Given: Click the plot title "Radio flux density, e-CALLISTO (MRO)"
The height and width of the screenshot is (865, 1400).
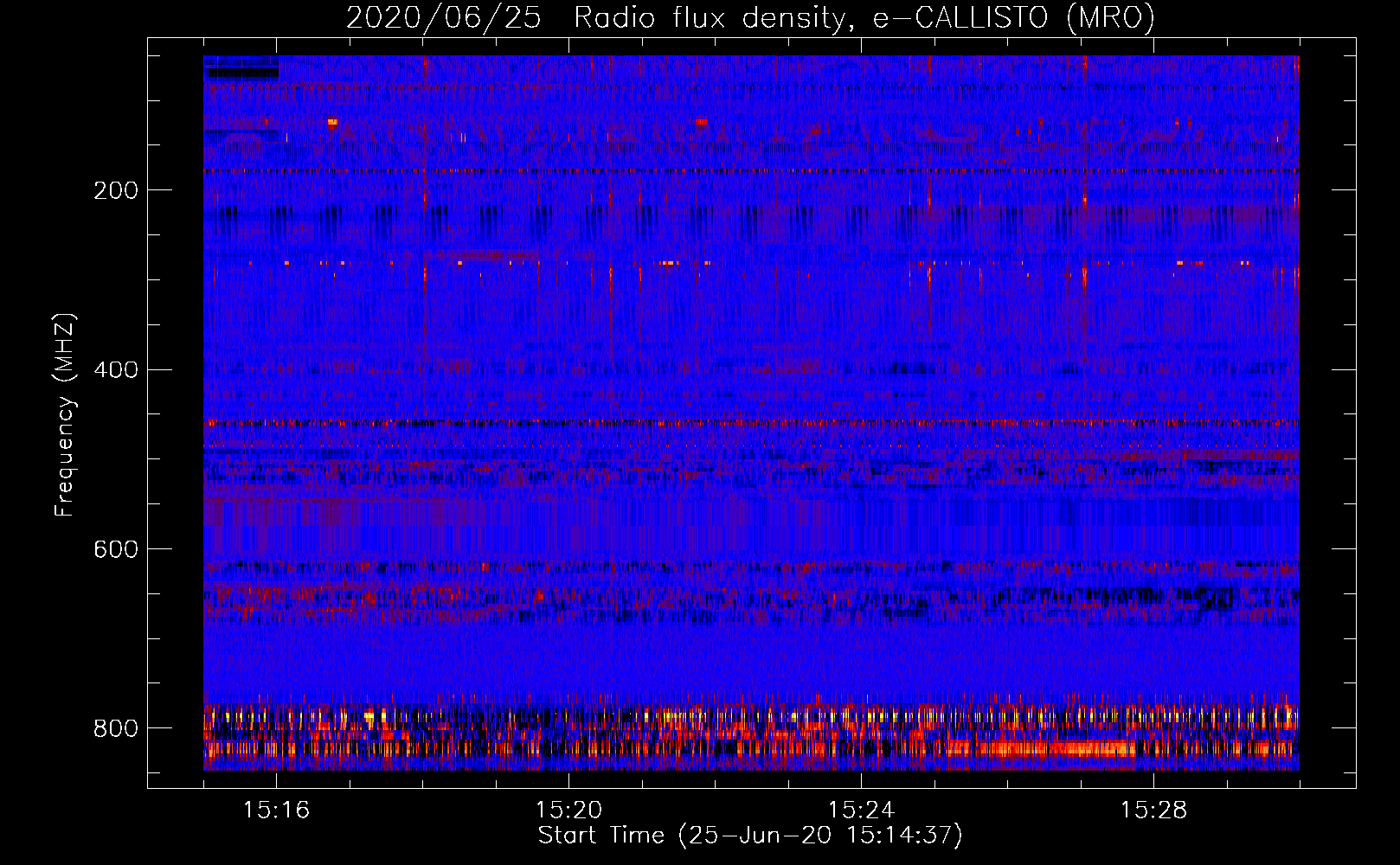Looking at the screenshot, I should pyautogui.click(x=864, y=17).
